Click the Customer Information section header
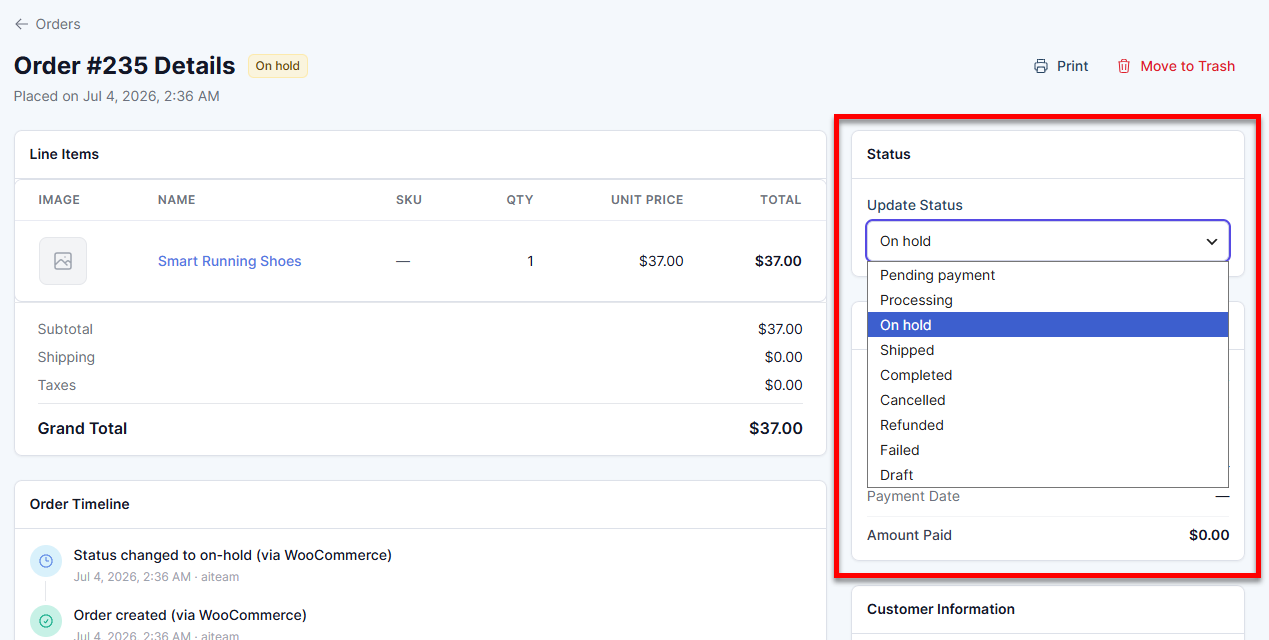Viewport: 1269px width, 640px height. click(x=941, y=609)
